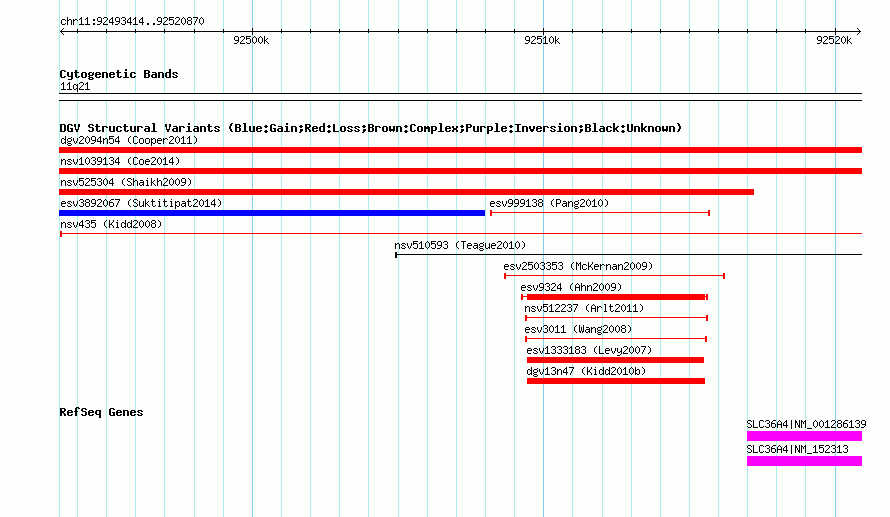Click the esv3011 thin red line
This screenshot has height=517, width=890.
pyautogui.click(x=616, y=339)
